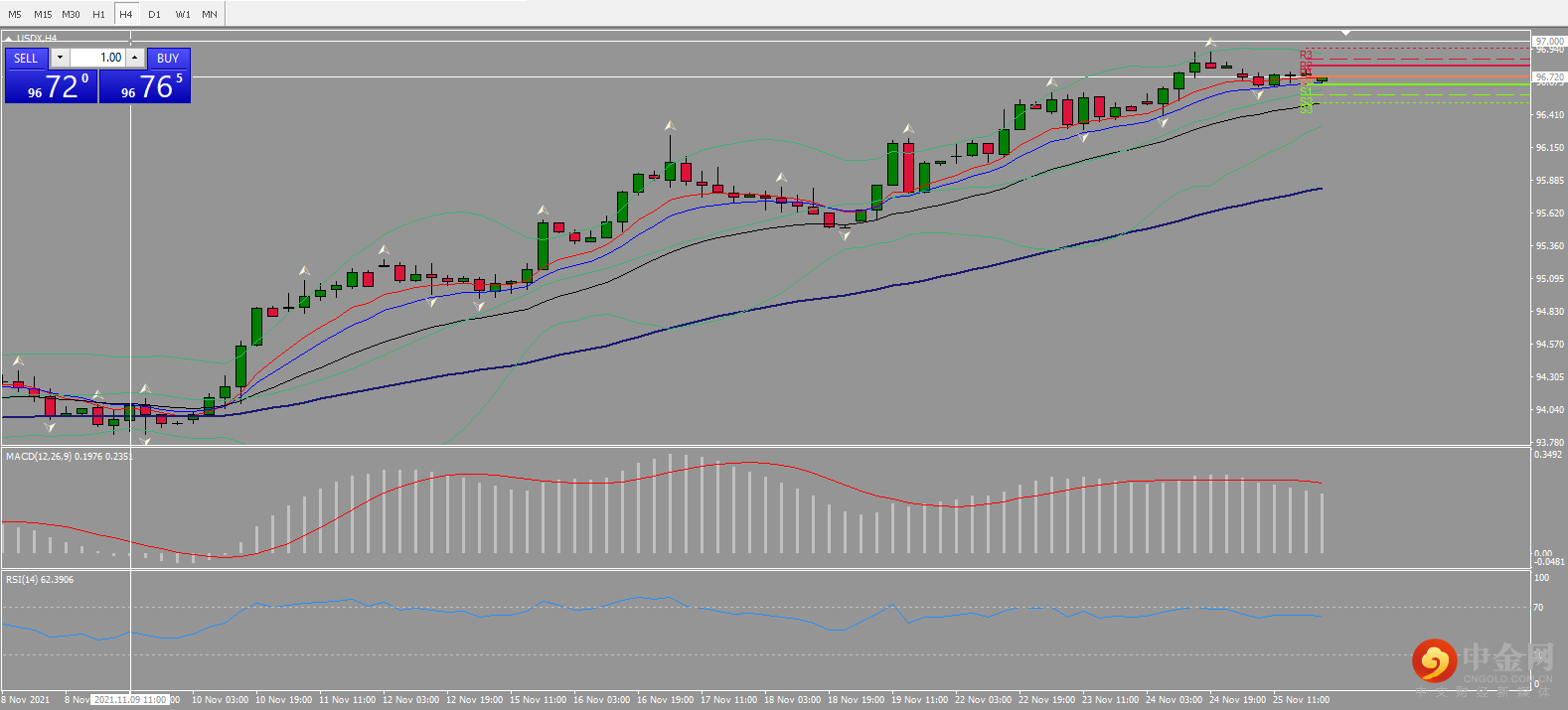The image size is (1568, 710).
Task: Click the 19 Nov 11:00 time axis label
Action: coord(919,700)
